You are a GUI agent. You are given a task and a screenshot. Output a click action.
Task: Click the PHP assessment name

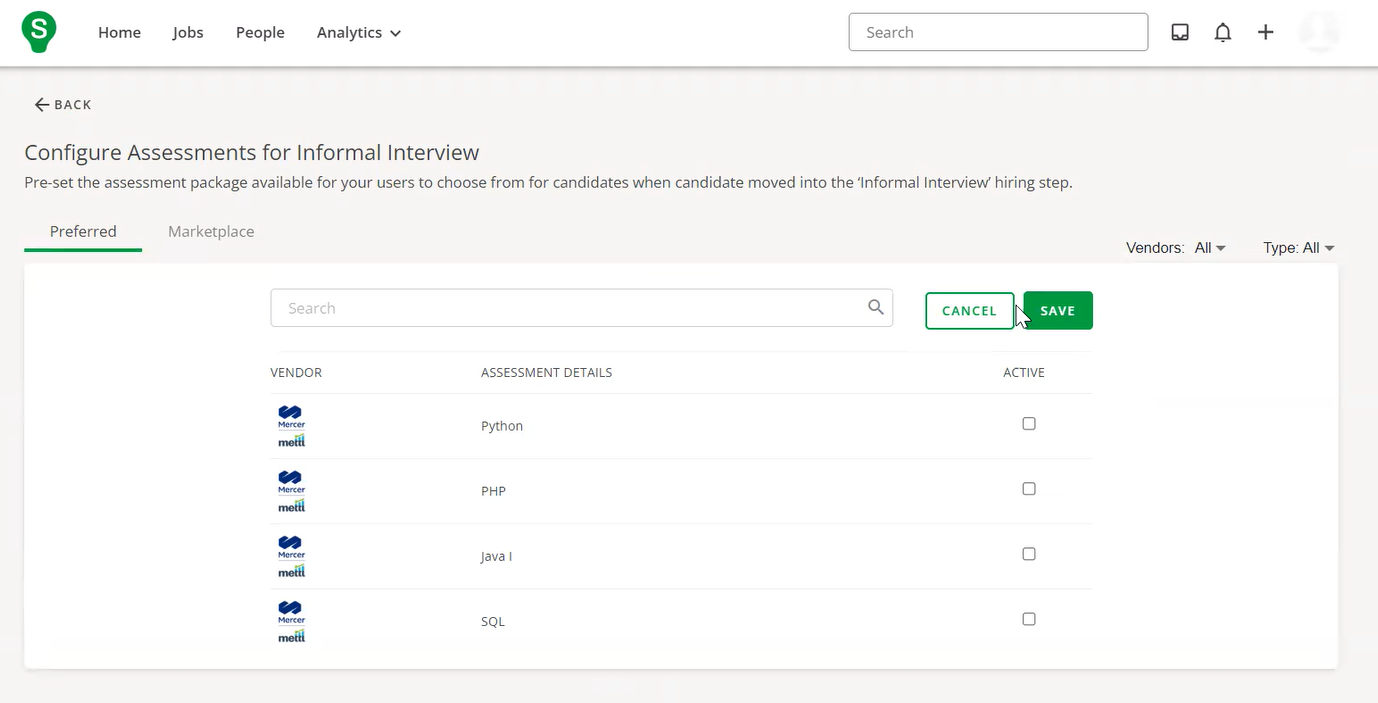click(x=493, y=491)
